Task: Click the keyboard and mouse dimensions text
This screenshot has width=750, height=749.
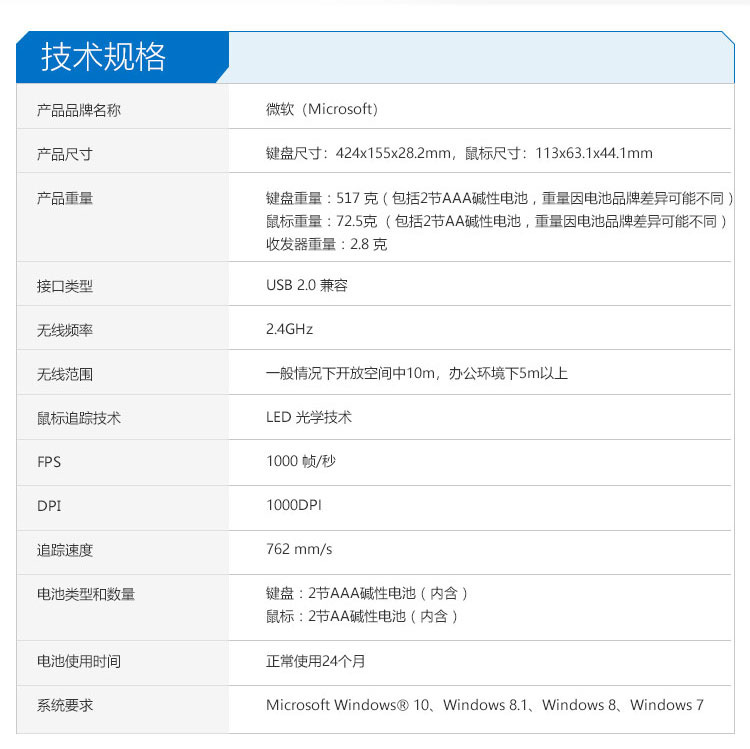Action: [459, 153]
